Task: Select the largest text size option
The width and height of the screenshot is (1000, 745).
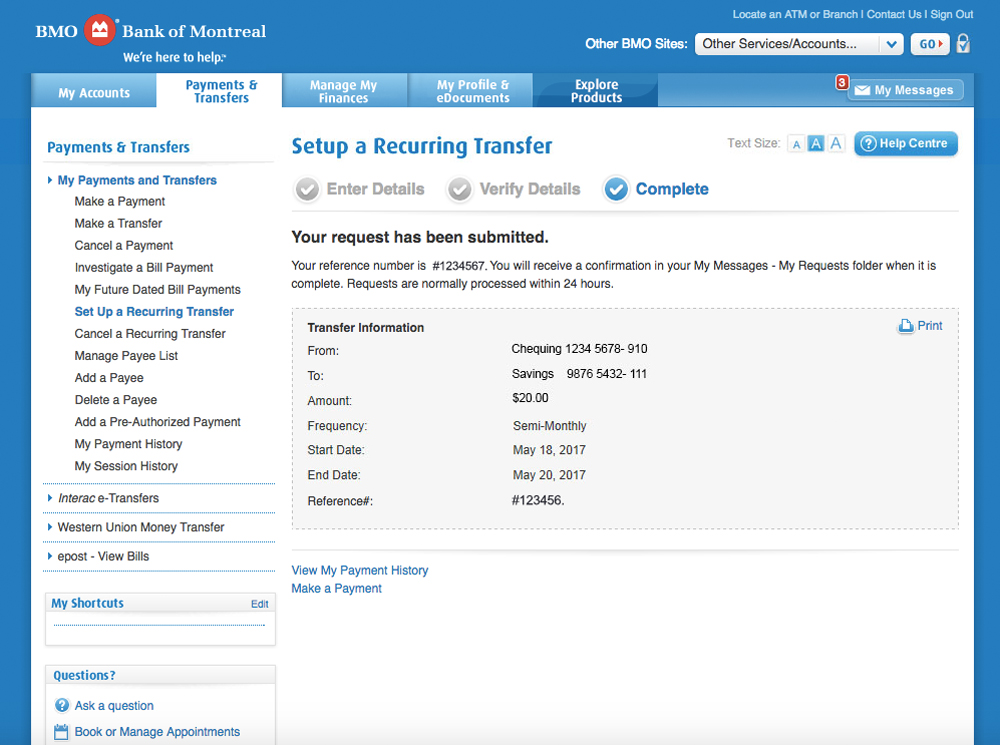Action: pyautogui.click(x=835, y=143)
